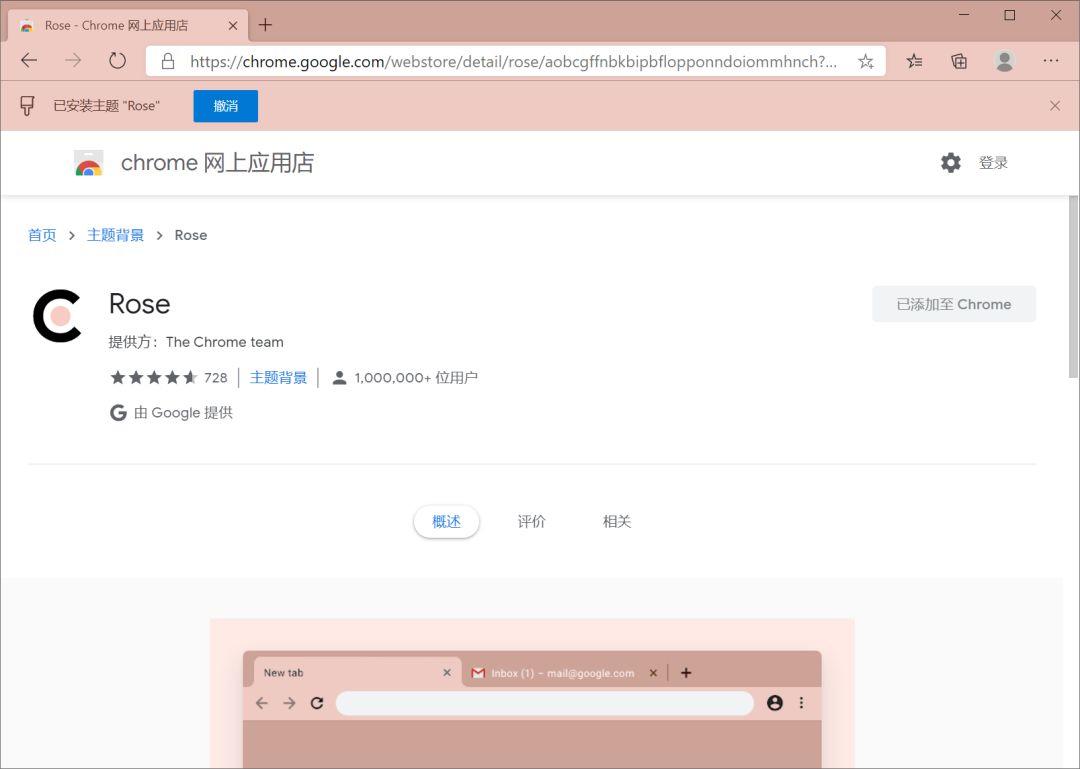The height and width of the screenshot is (769, 1080).
Task: Dismiss the theme installed notification bar
Action: pos(1055,105)
